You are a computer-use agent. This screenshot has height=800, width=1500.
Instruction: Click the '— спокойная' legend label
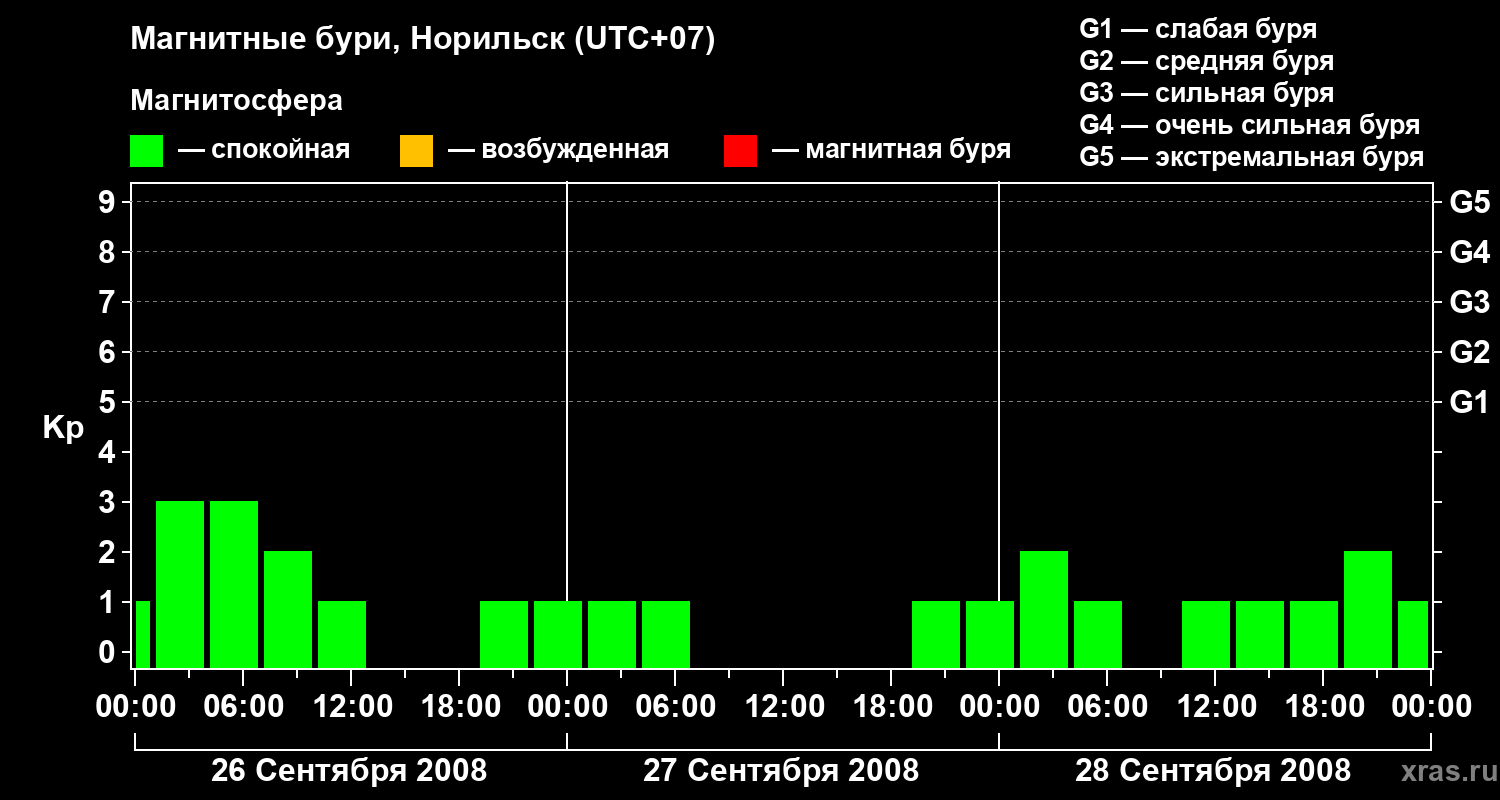point(264,150)
